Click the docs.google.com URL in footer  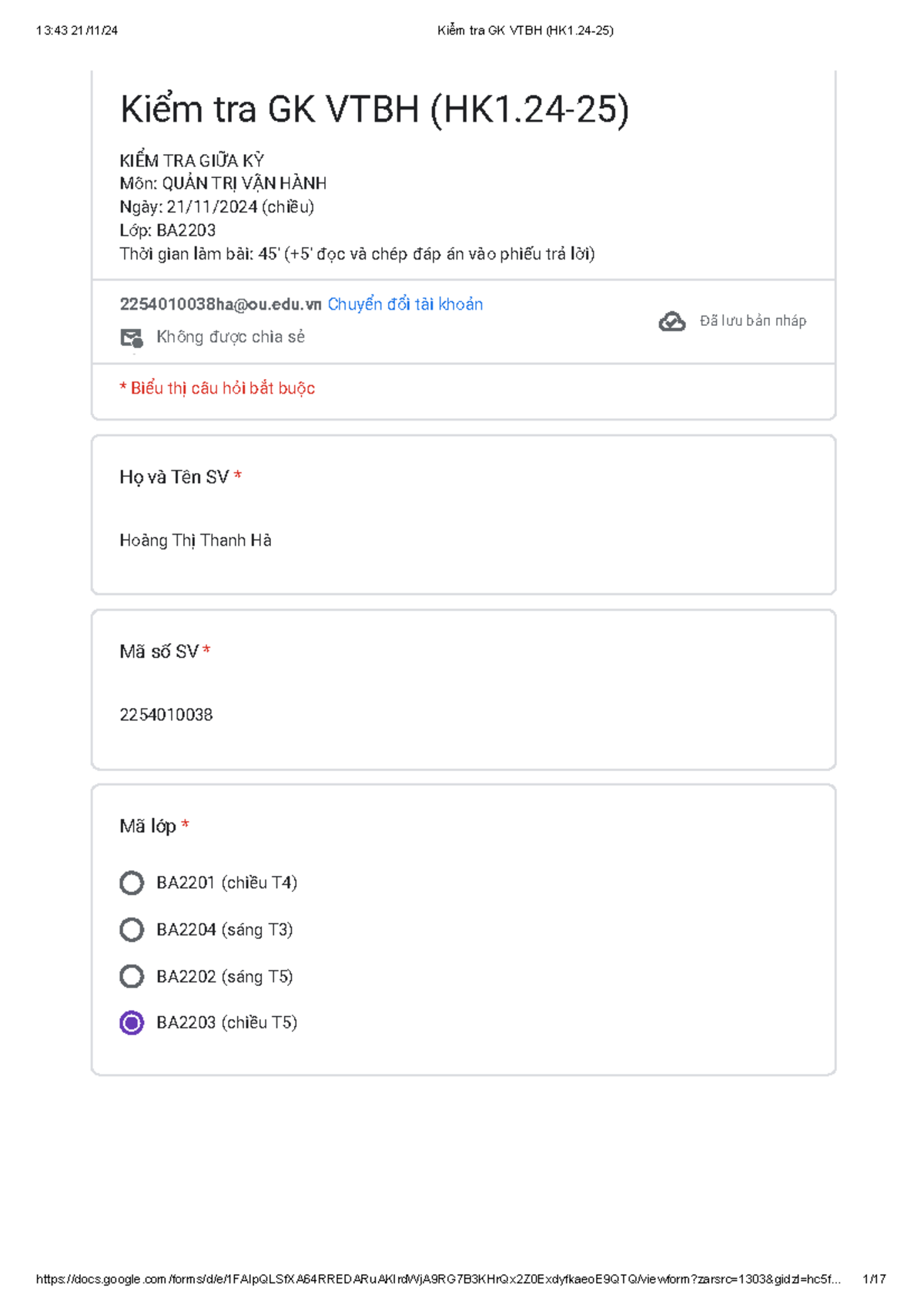[x=438, y=1279]
